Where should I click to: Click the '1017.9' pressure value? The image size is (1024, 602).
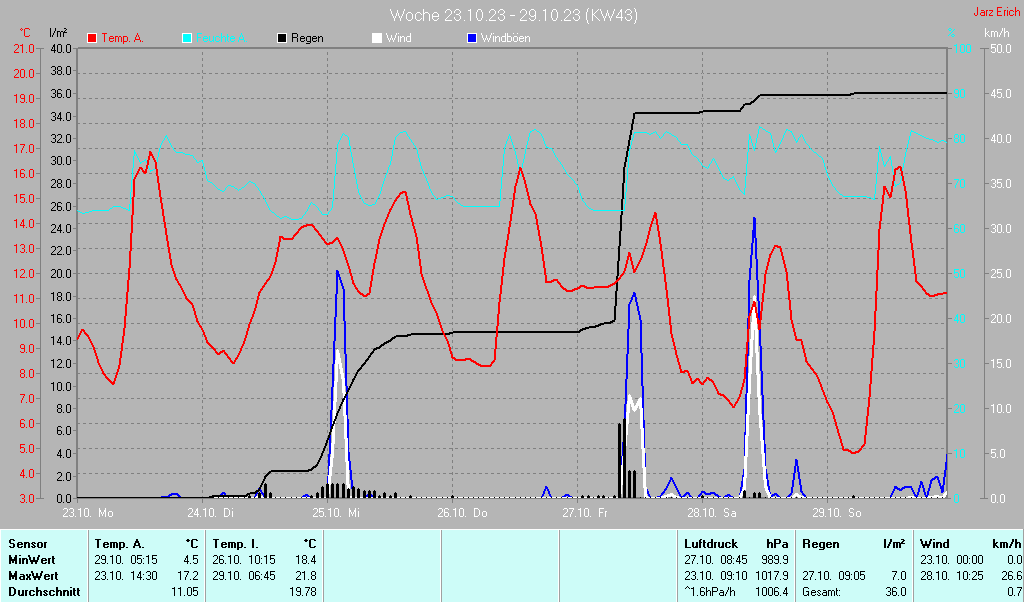(772, 577)
